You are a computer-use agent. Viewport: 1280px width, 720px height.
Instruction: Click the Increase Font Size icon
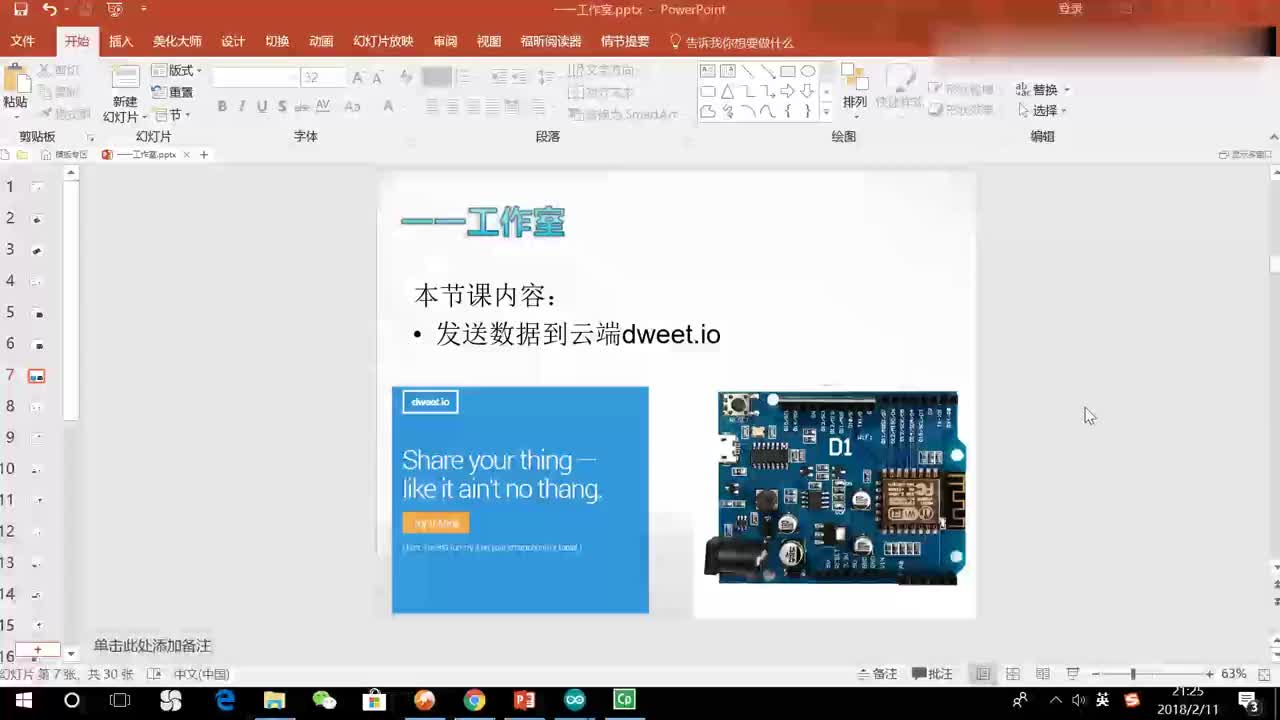click(x=357, y=77)
